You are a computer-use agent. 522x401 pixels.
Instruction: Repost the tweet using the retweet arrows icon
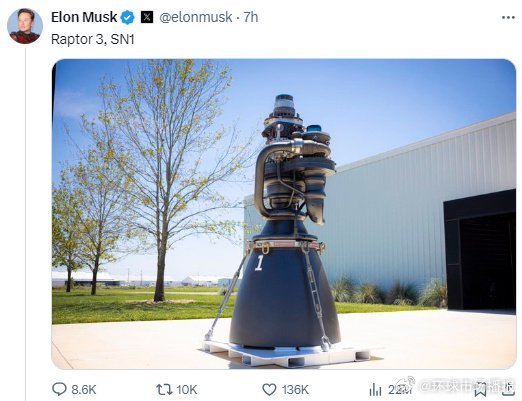tap(164, 389)
